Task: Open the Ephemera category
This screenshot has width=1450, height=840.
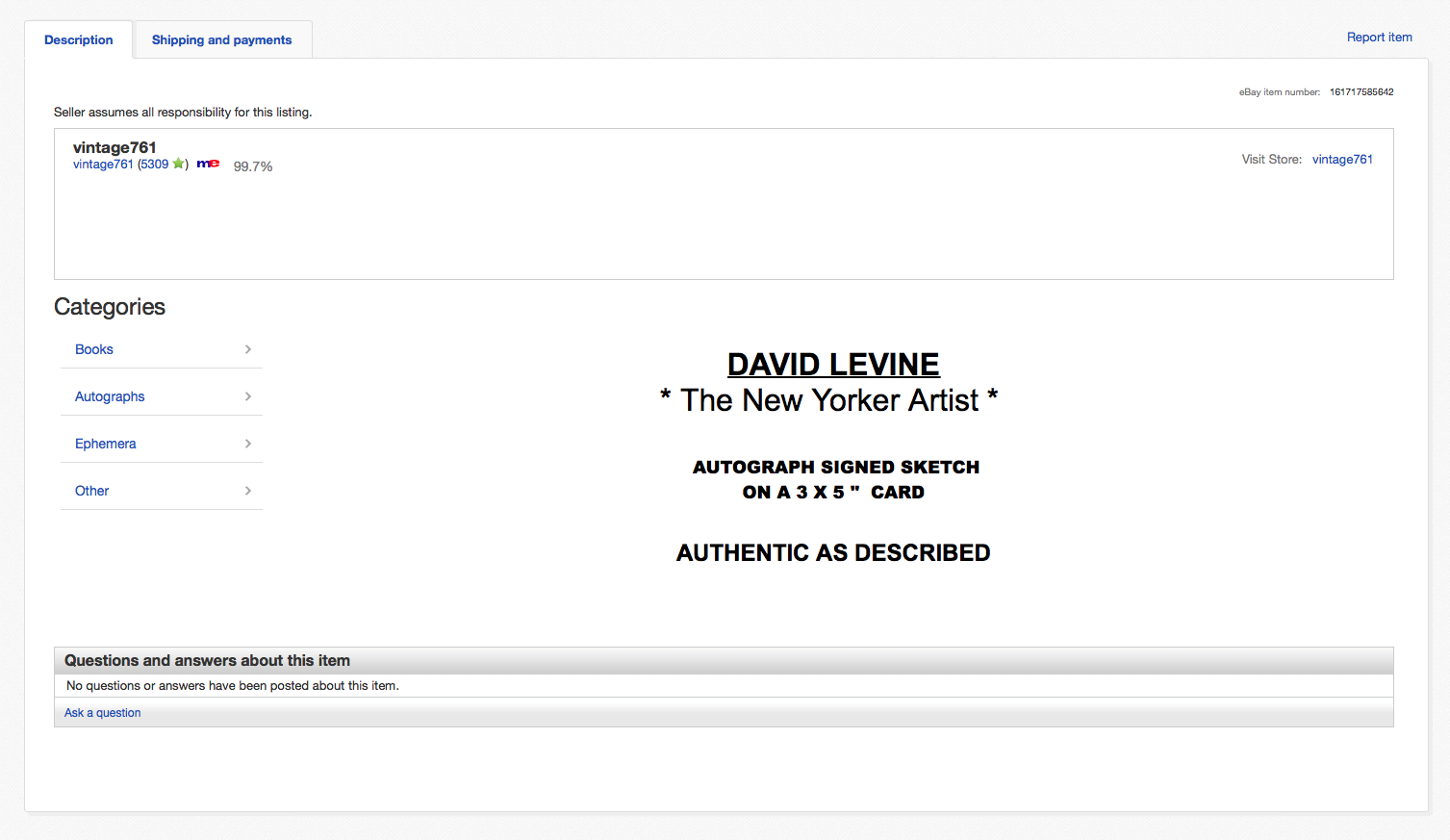Action: tap(106, 444)
